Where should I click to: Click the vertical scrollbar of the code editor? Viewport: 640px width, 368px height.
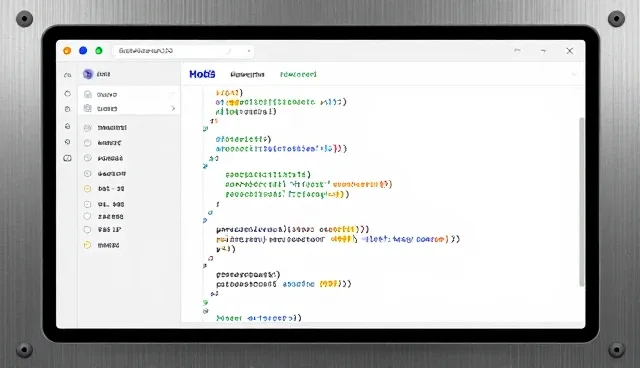point(582,202)
